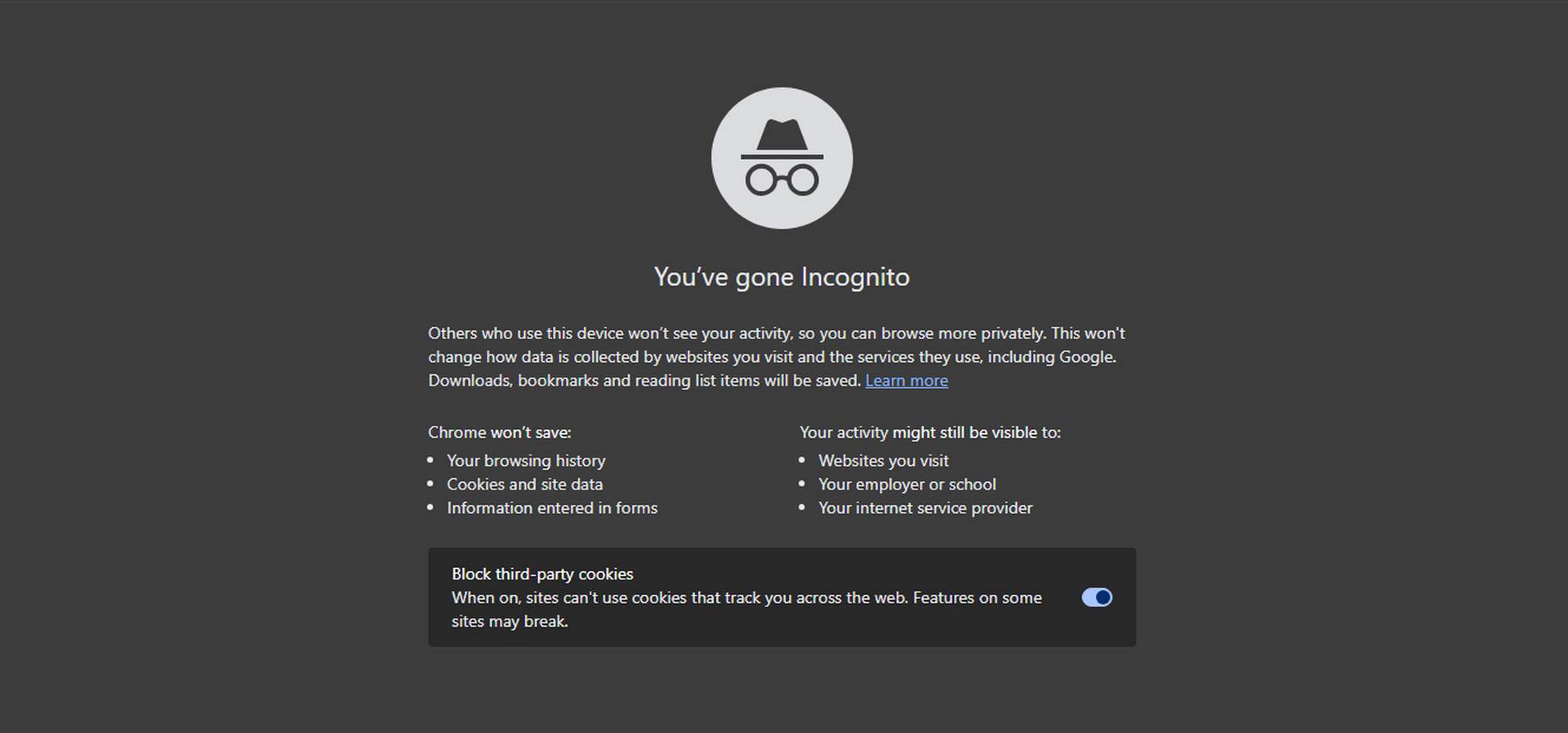This screenshot has width=1568, height=733.
Task: Select "Your browsing history" list item
Action: (526, 461)
